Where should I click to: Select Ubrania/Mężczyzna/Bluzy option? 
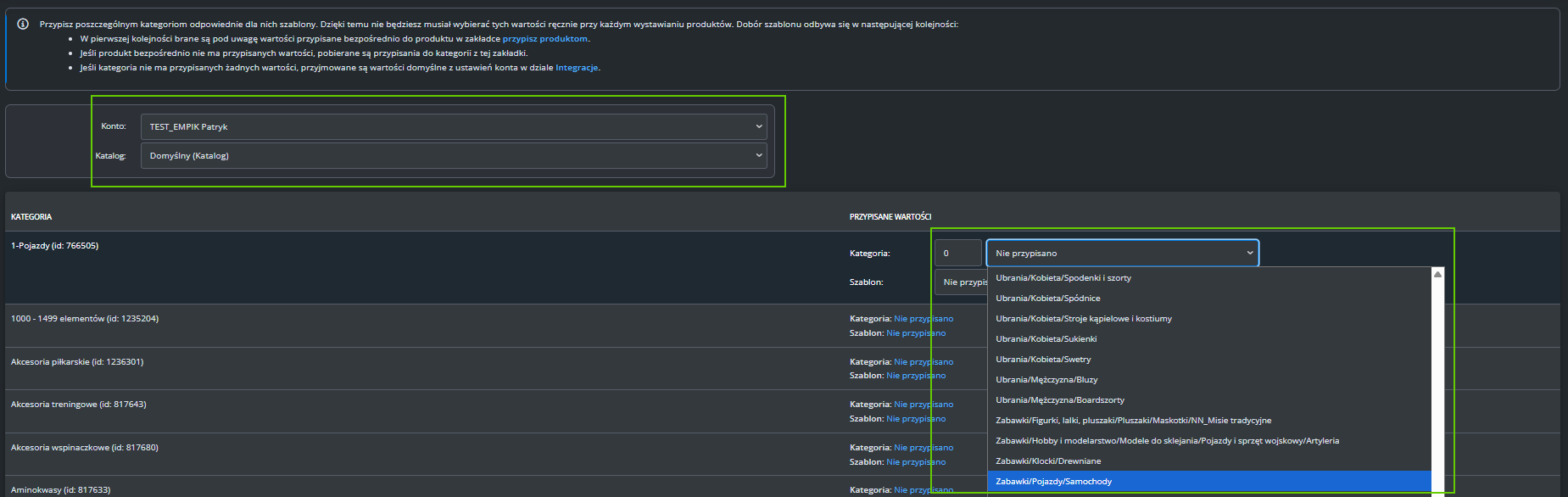coord(1046,379)
